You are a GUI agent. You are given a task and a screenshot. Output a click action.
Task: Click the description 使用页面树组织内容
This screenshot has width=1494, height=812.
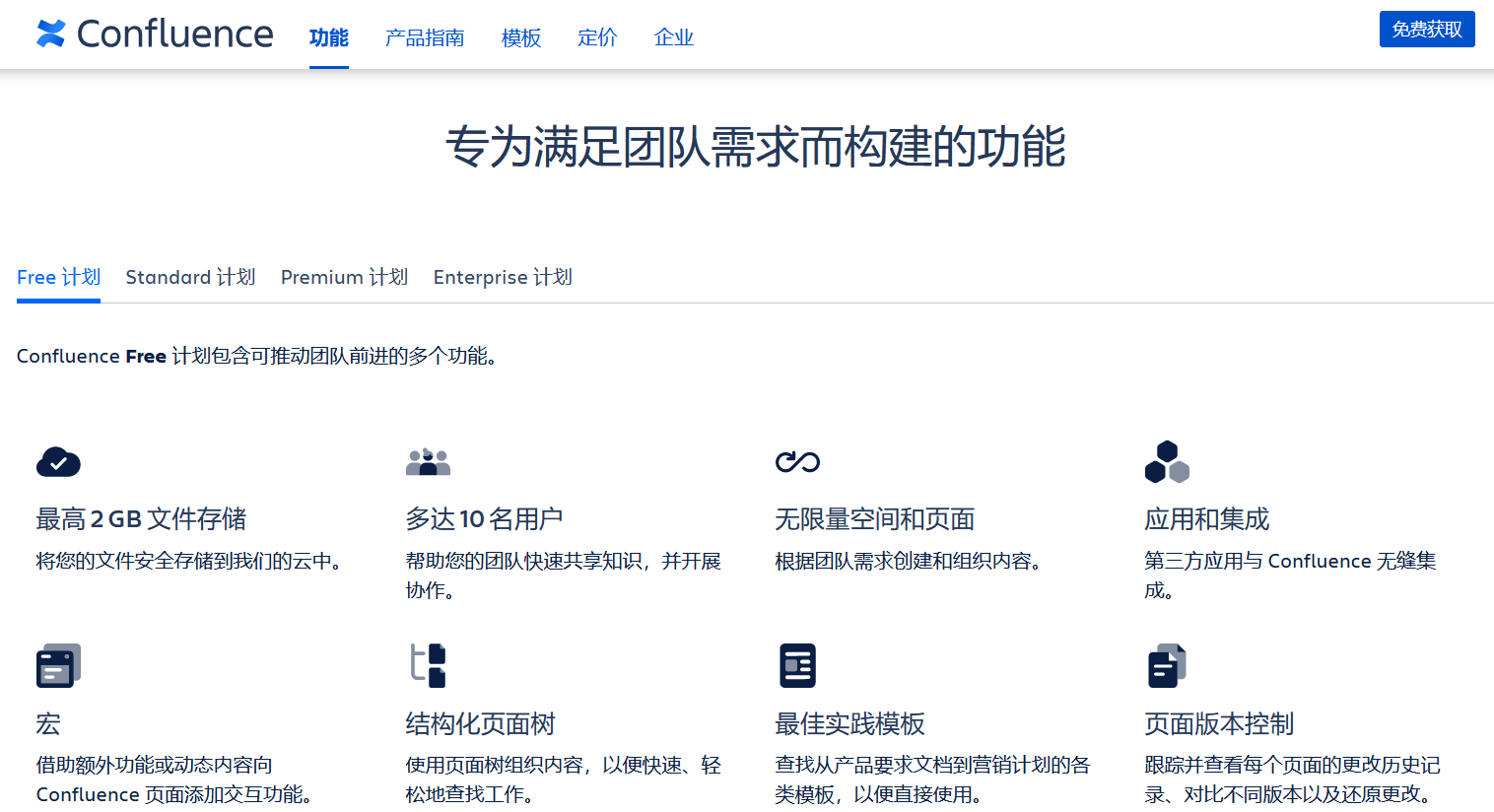click(x=564, y=778)
